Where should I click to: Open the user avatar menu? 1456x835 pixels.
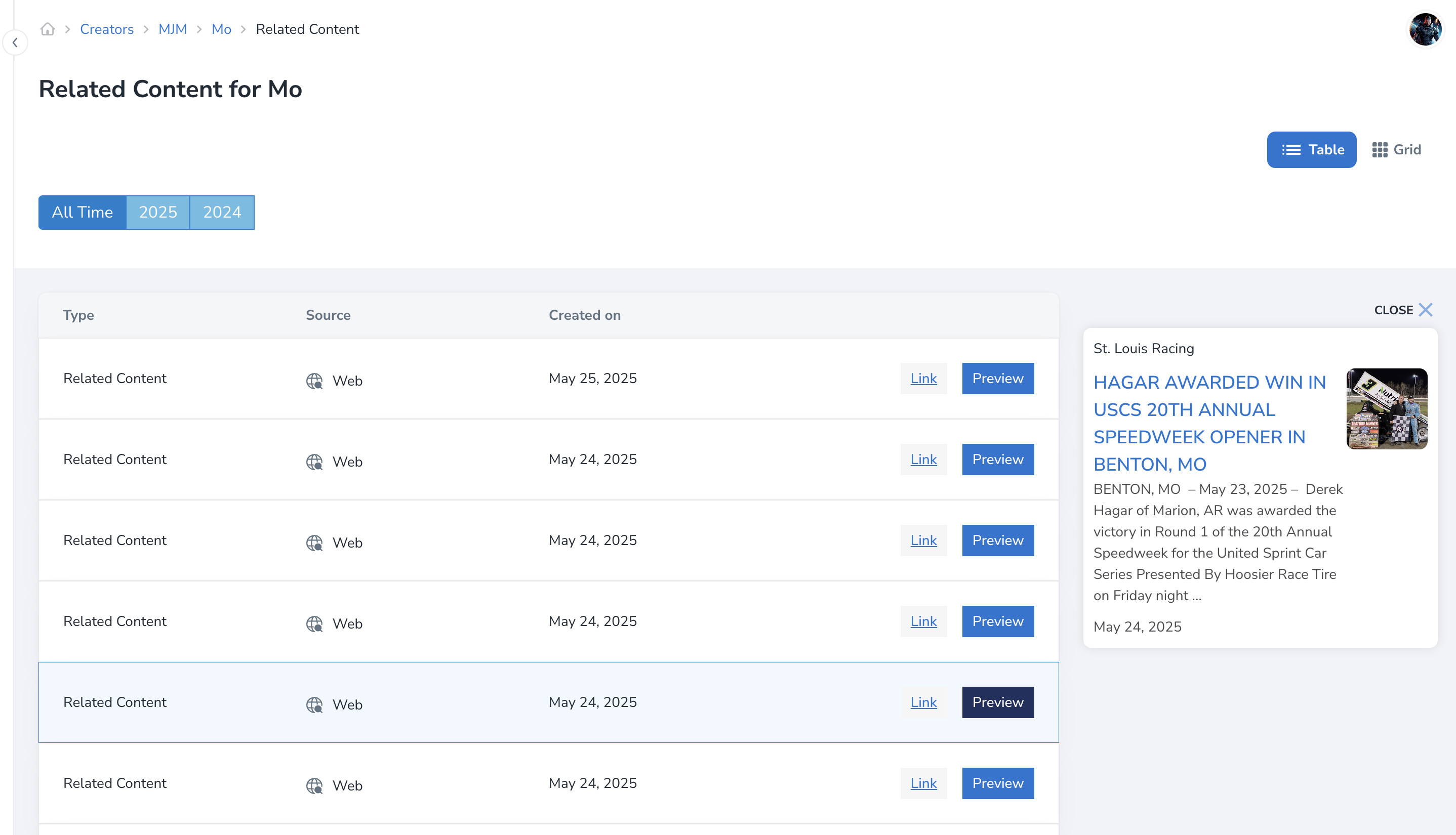(x=1425, y=29)
